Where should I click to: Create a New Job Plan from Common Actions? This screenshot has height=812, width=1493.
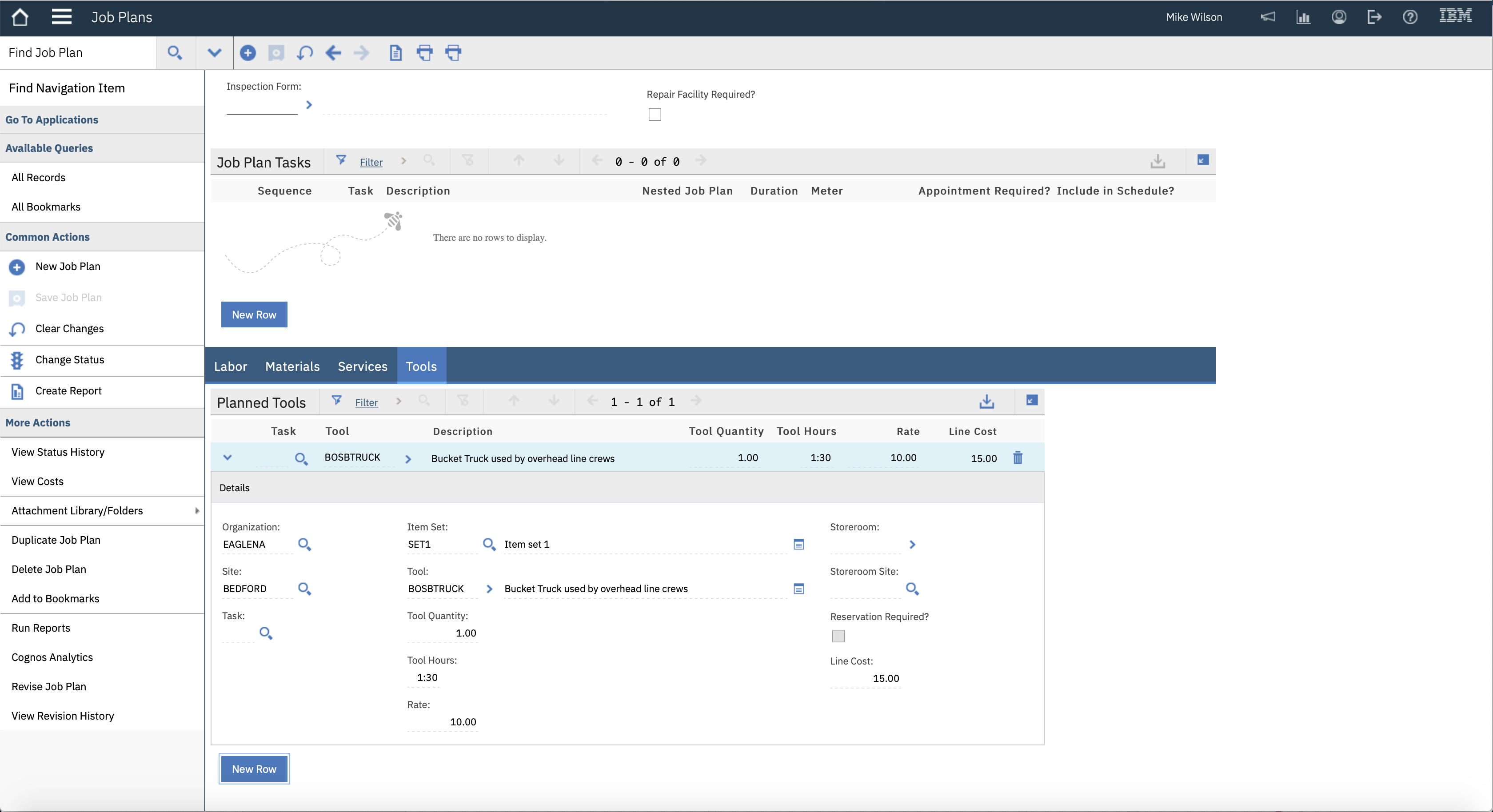tap(68, 266)
